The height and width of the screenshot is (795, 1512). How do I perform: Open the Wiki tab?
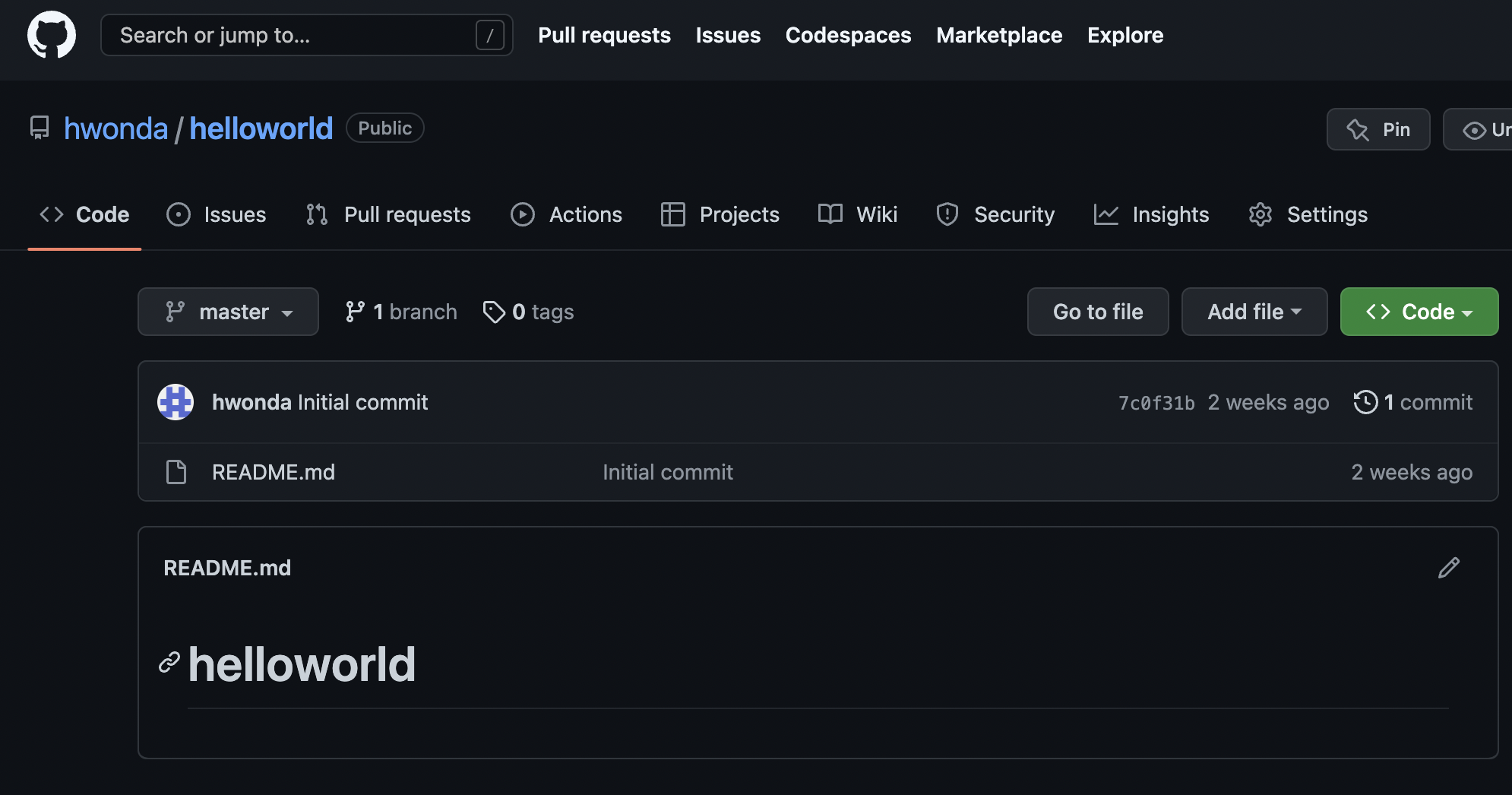pos(858,214)
